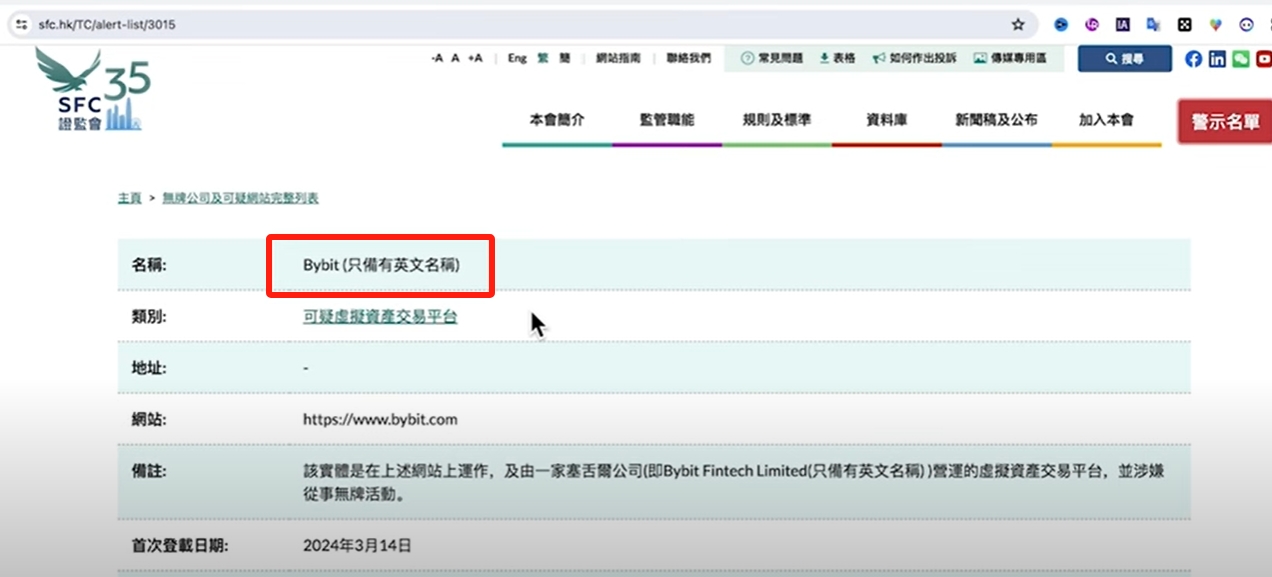Click the 地址 row label
This screenshot has width=1272, height=577.
149,368
